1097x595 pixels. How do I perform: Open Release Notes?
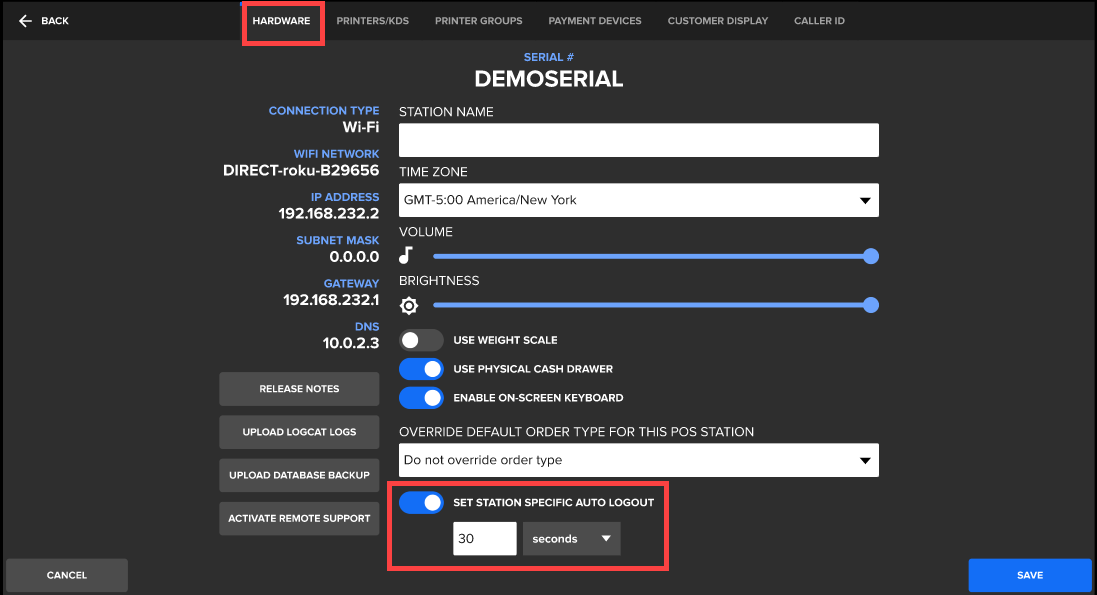(299, 389)
